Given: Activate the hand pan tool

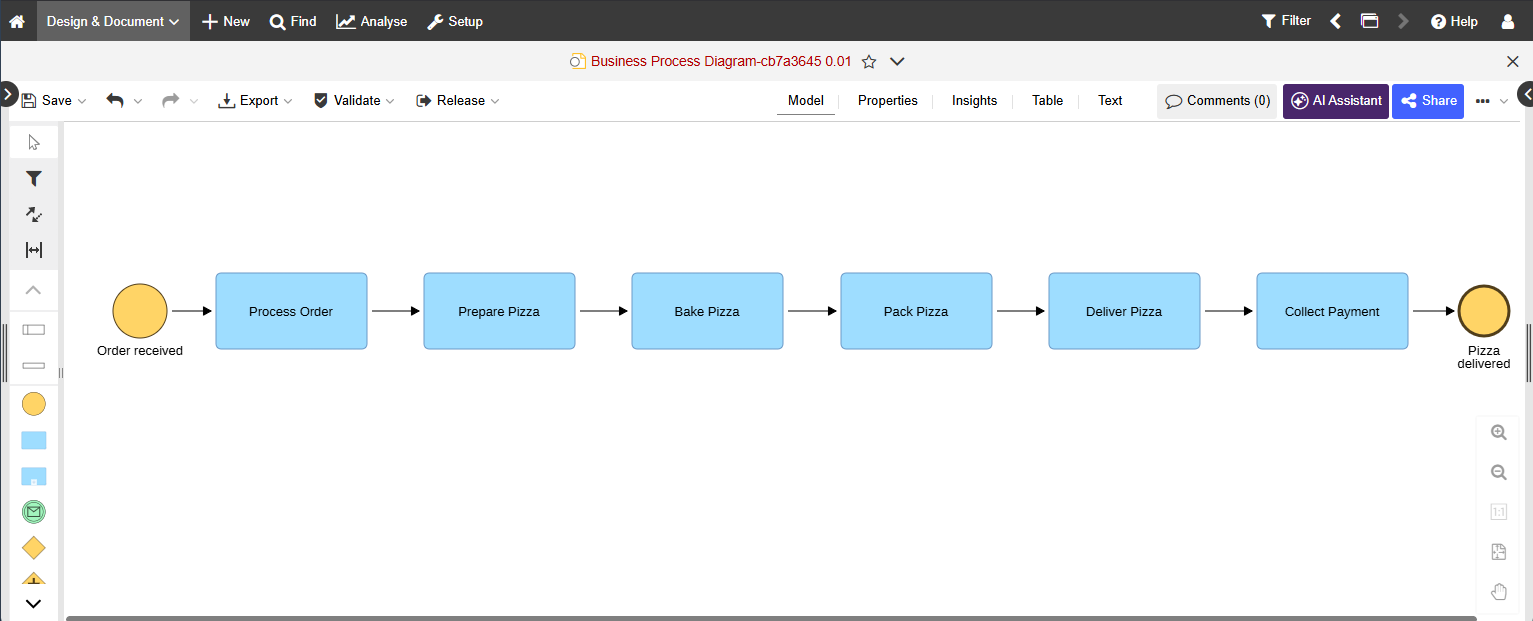Looking at the screenshot, I should pos(1498,591).
